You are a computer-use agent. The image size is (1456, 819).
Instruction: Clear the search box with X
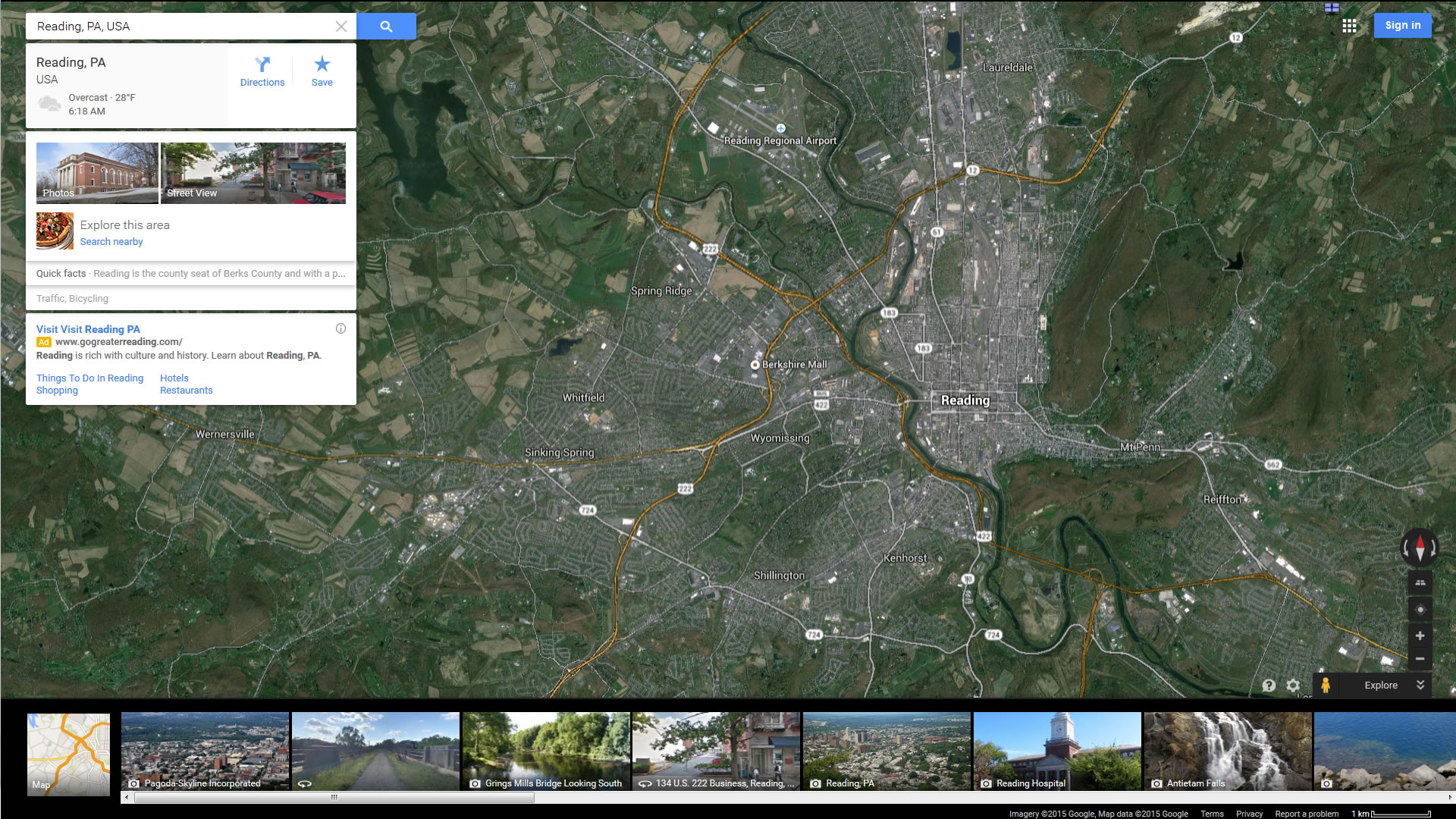point(341,27)
